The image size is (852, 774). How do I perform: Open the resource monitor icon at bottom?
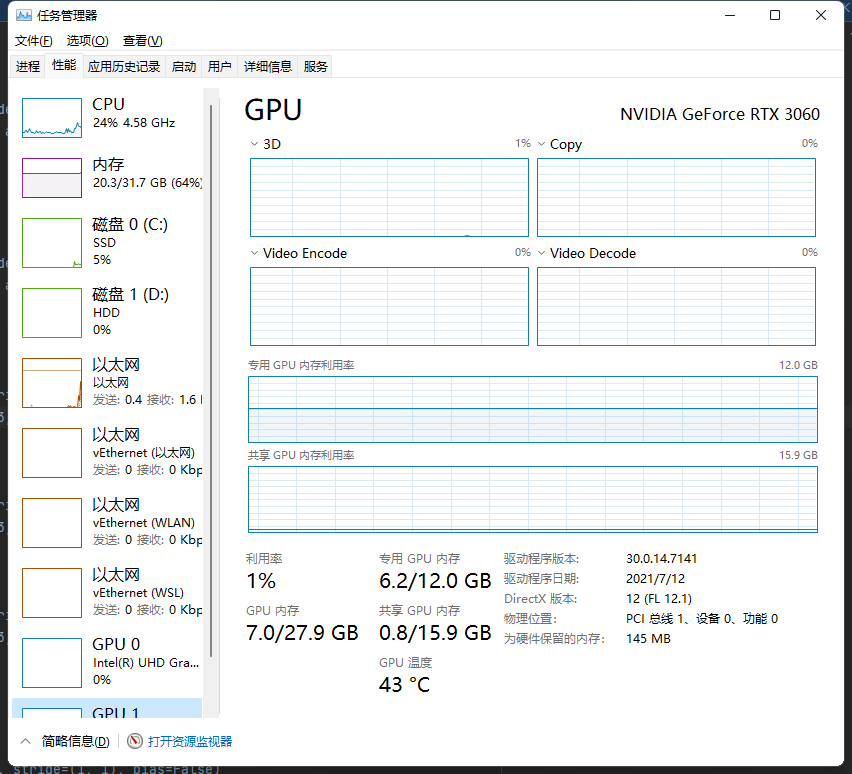click(135, 741)
